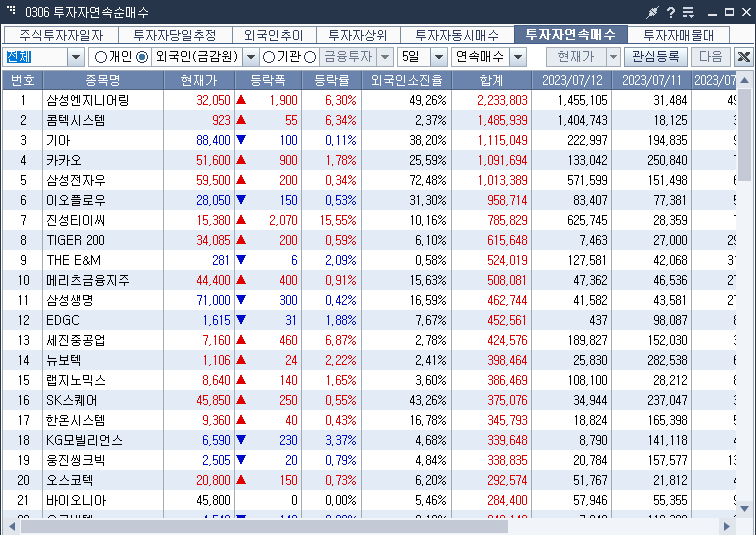
Task: Click the 다음 button
Action: pyautogui.click(x=711, y=57)
